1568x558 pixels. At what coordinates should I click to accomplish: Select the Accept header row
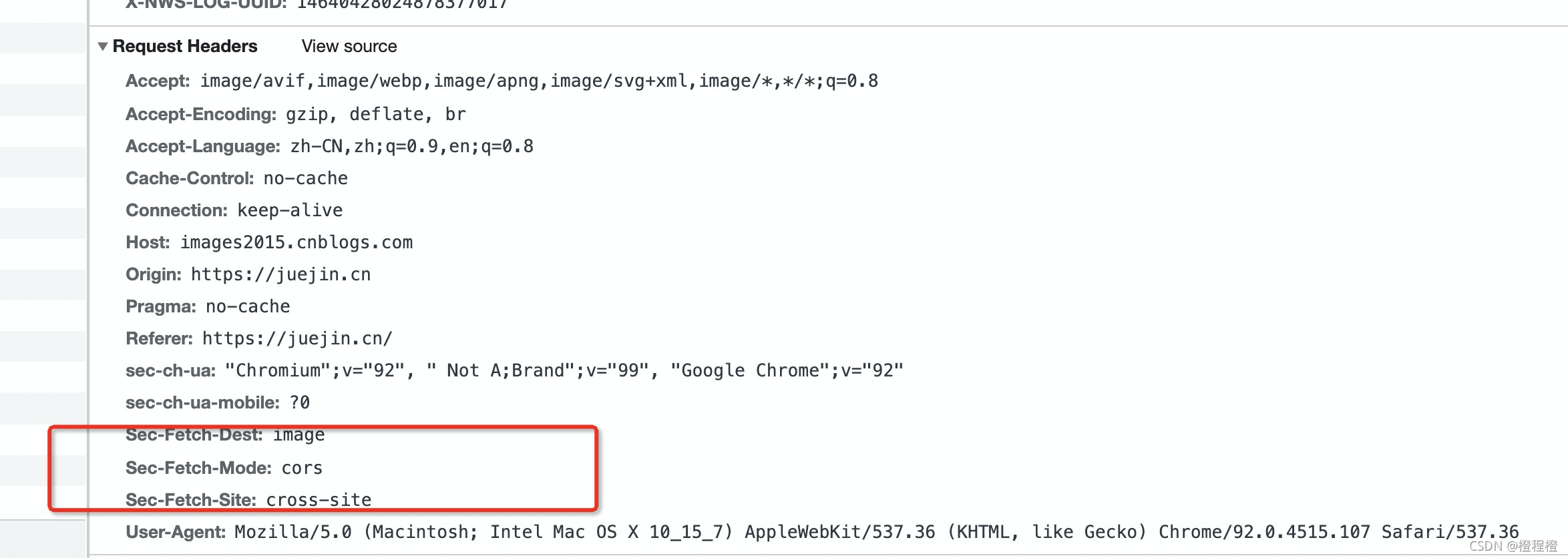(502, 81)
